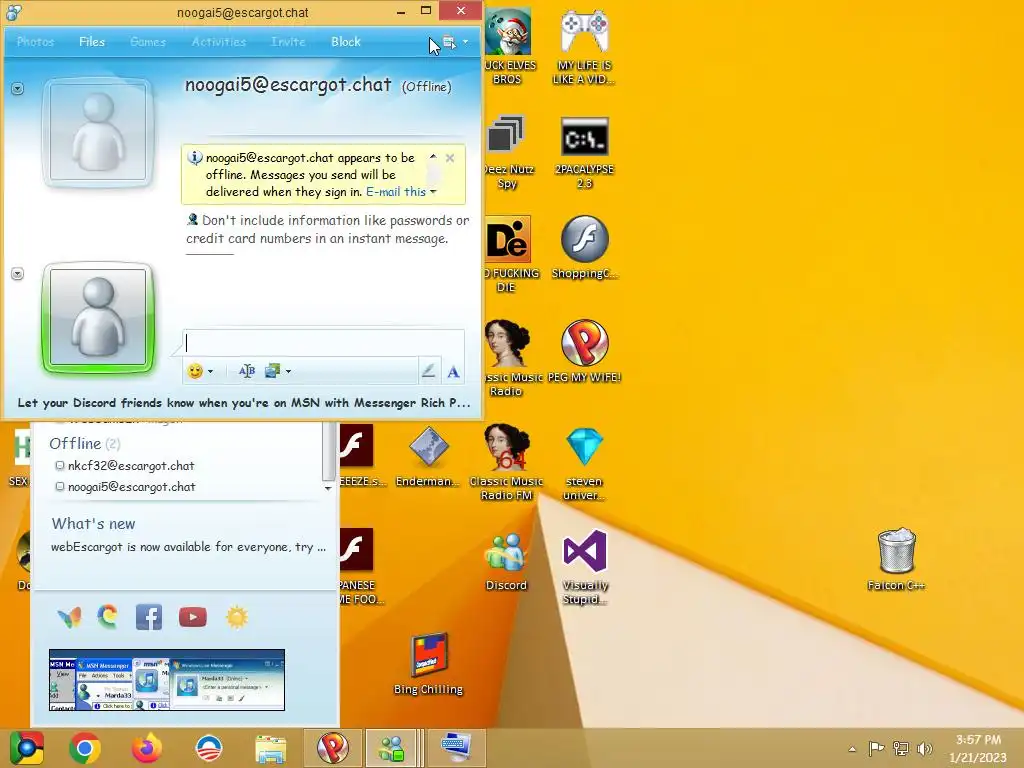Click the contact list scroll down arrow
Image resolution: width=1024 pixels, height=768 pixels.
coord(328,488)
